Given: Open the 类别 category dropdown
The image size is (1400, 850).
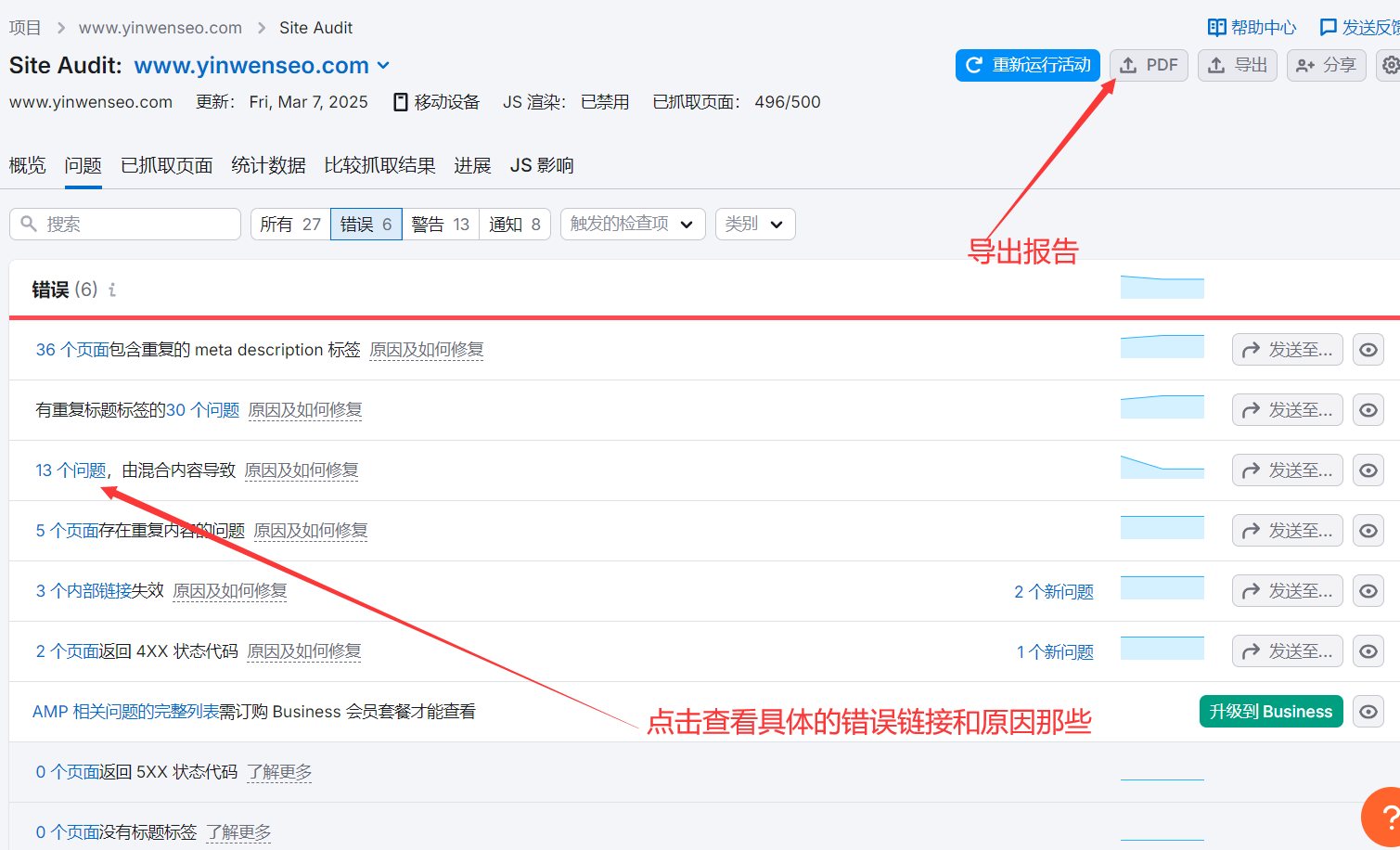Looking at the screenshot, I should 754,224.
